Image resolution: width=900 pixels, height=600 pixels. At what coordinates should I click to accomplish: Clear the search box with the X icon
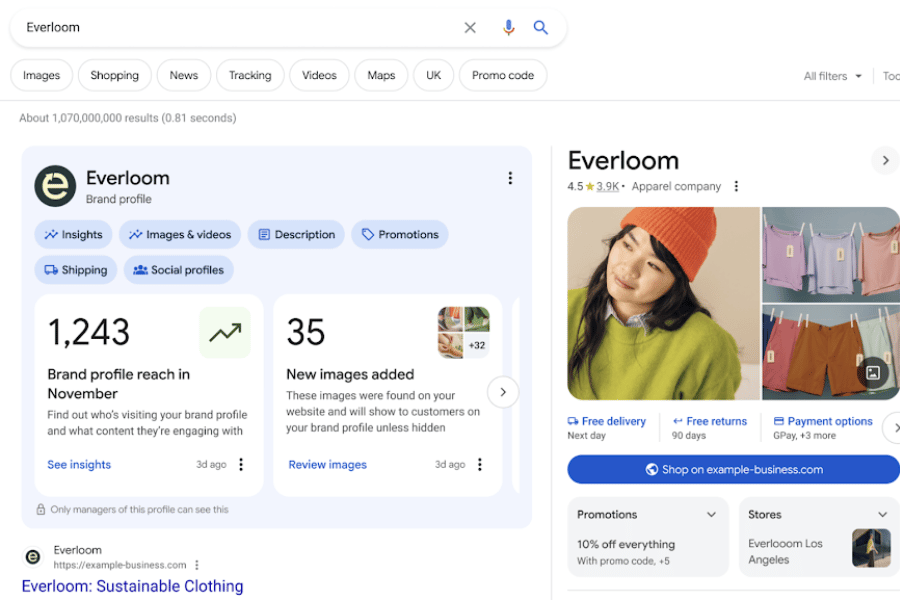pyautogui.click(x=470, y=28)
